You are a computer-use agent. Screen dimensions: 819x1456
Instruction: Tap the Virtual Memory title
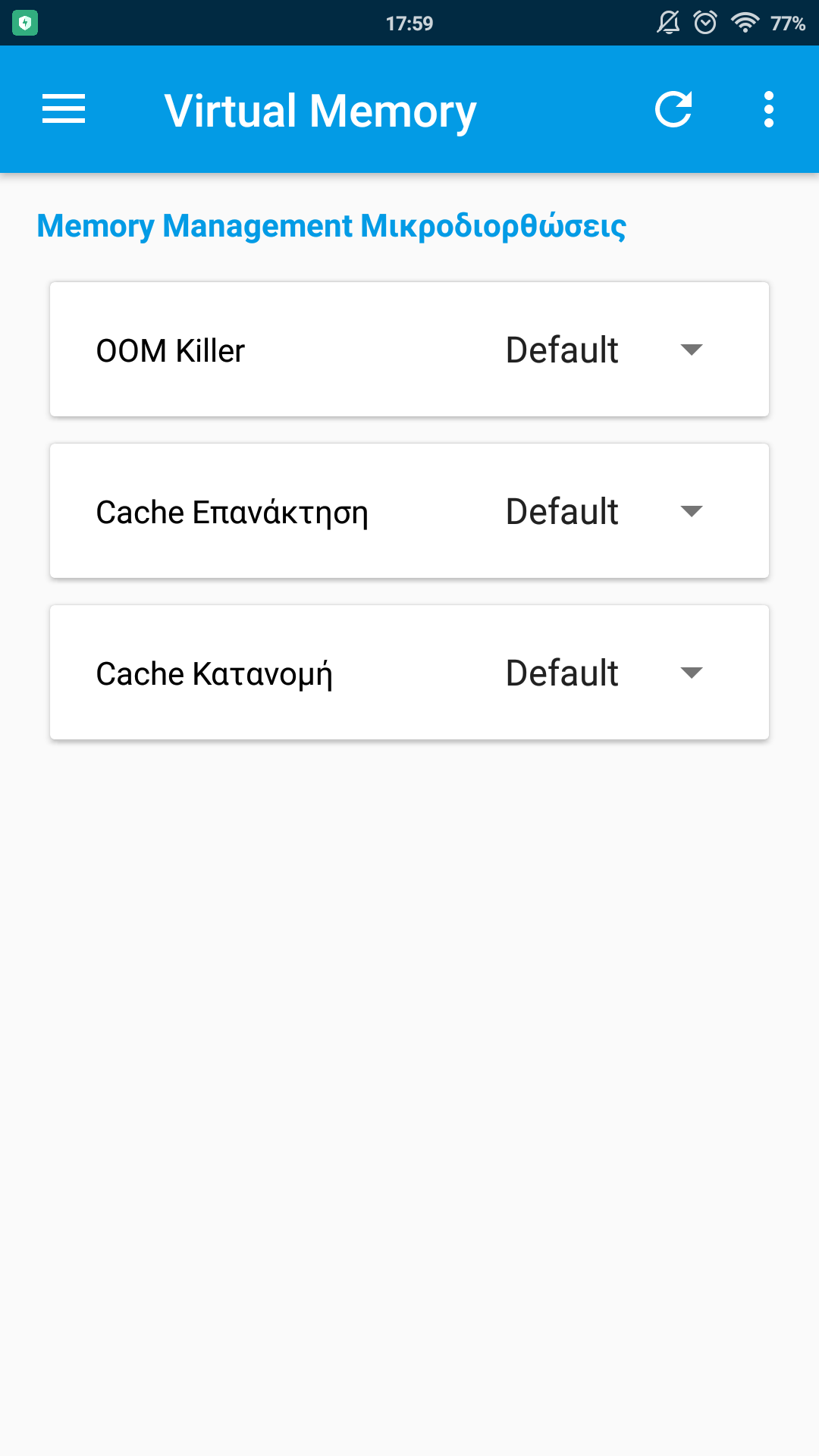(x=320, y=111)
